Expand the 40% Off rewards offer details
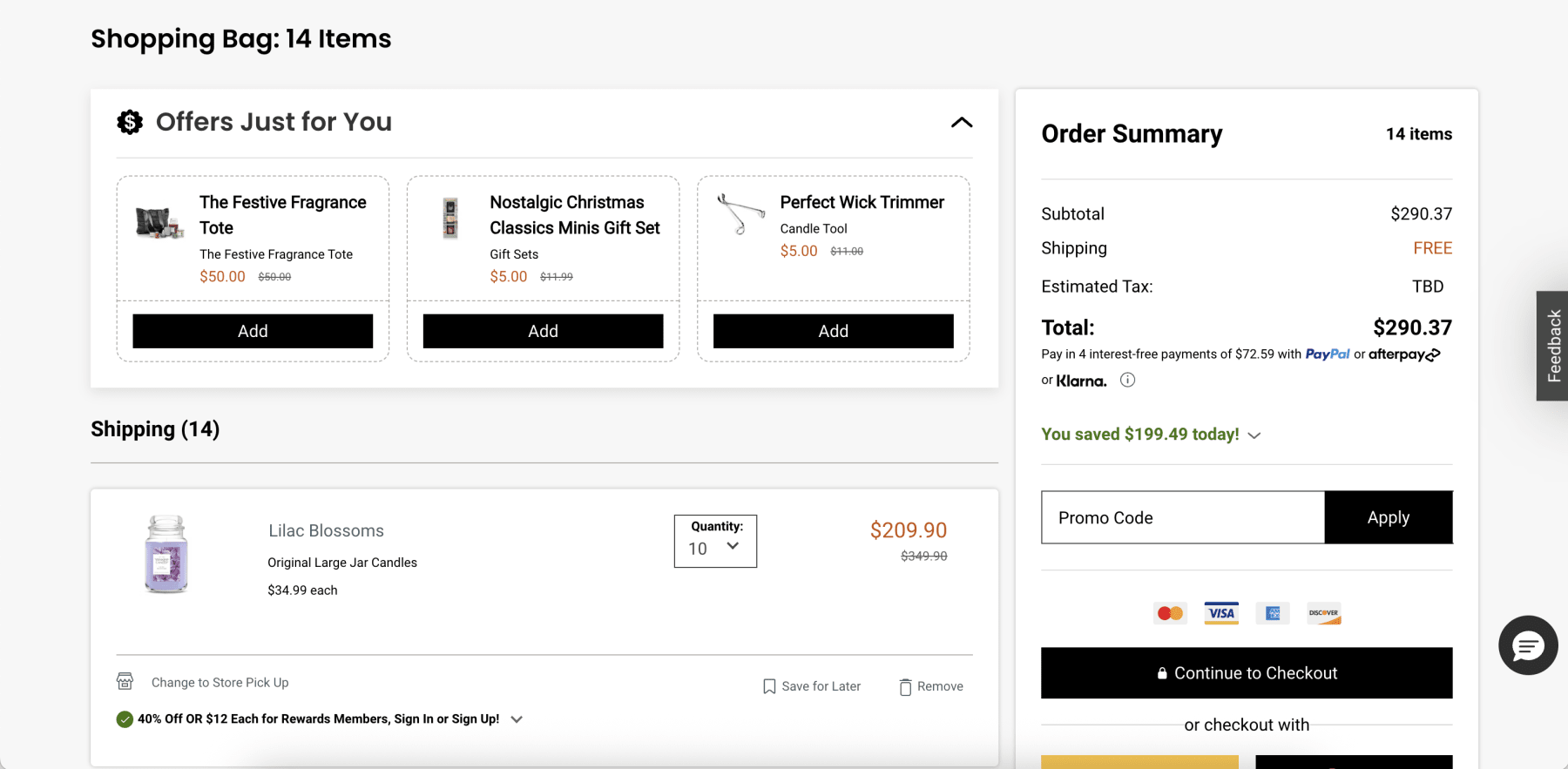The height and width of the screenshot is (769, 1568). pos(517,719)
